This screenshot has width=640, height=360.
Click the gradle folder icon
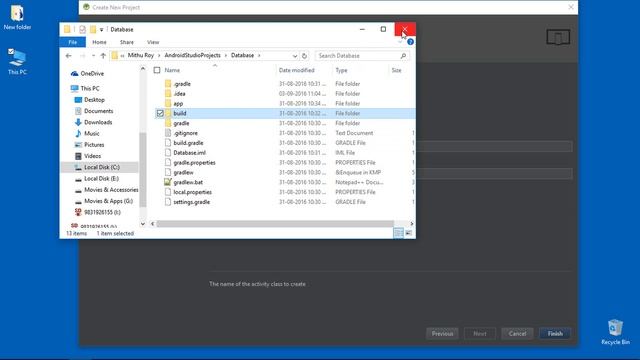[x=168, y=123]
